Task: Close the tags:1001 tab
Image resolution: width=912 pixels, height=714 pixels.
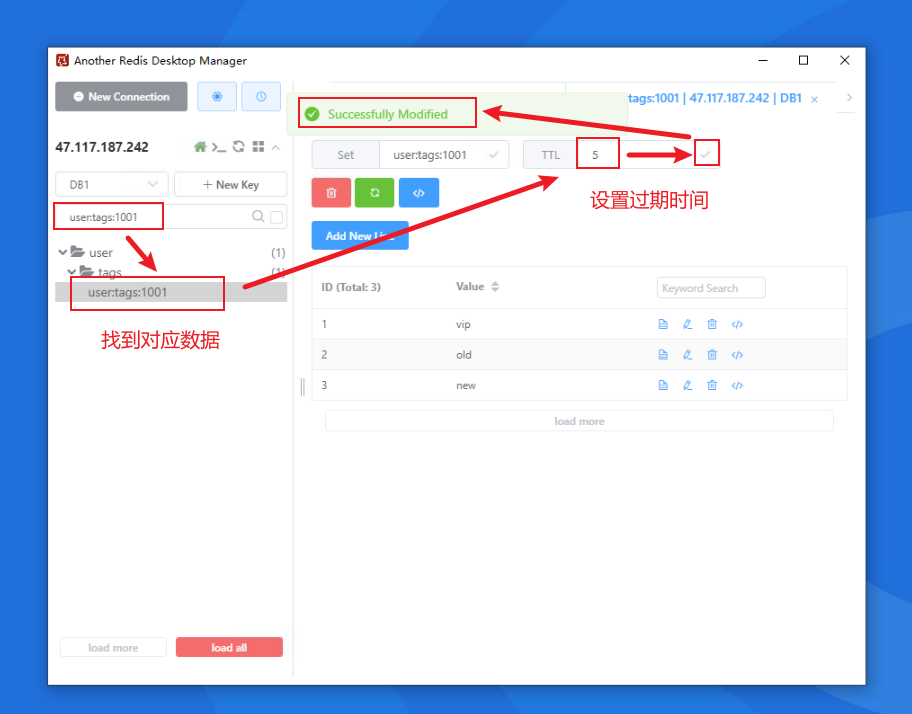Action: coord(815,99)
